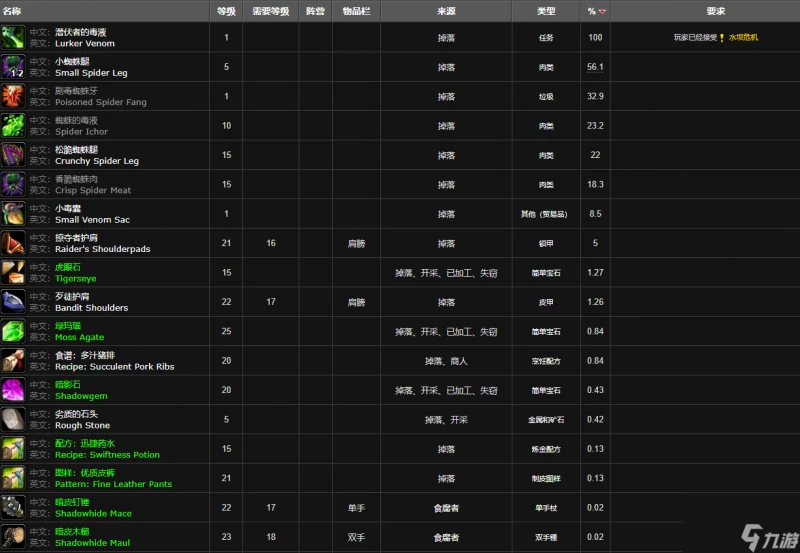Click the Spider Ichor item icon
Screen dimensions: 800x553
pos(13,126)
